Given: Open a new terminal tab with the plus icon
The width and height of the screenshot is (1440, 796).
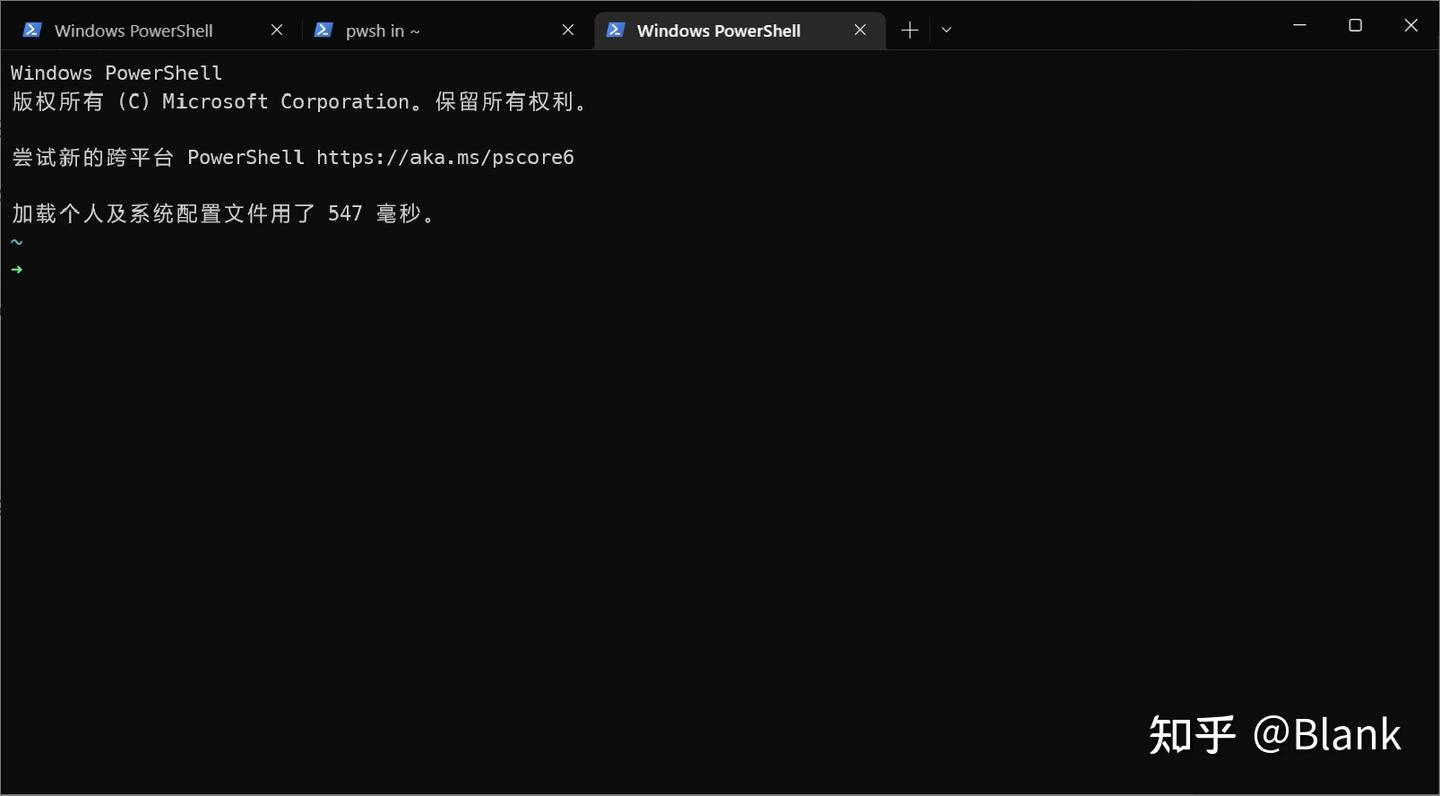Looking at the screenshot, I should 909,30.
